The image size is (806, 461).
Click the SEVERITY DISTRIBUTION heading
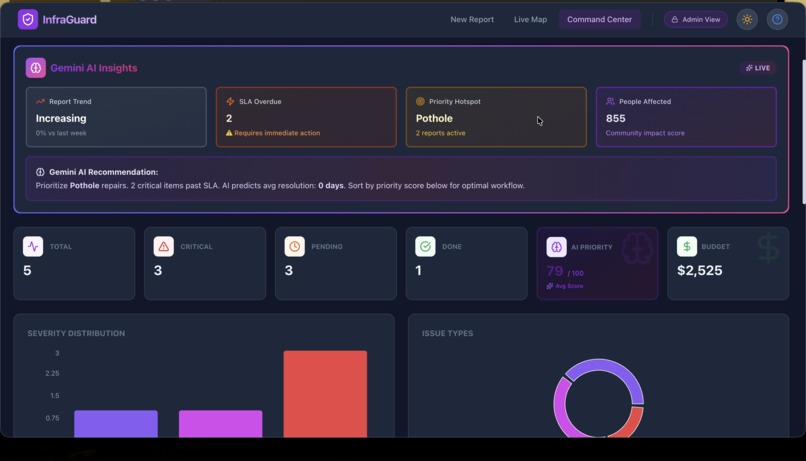coord(76,334)
